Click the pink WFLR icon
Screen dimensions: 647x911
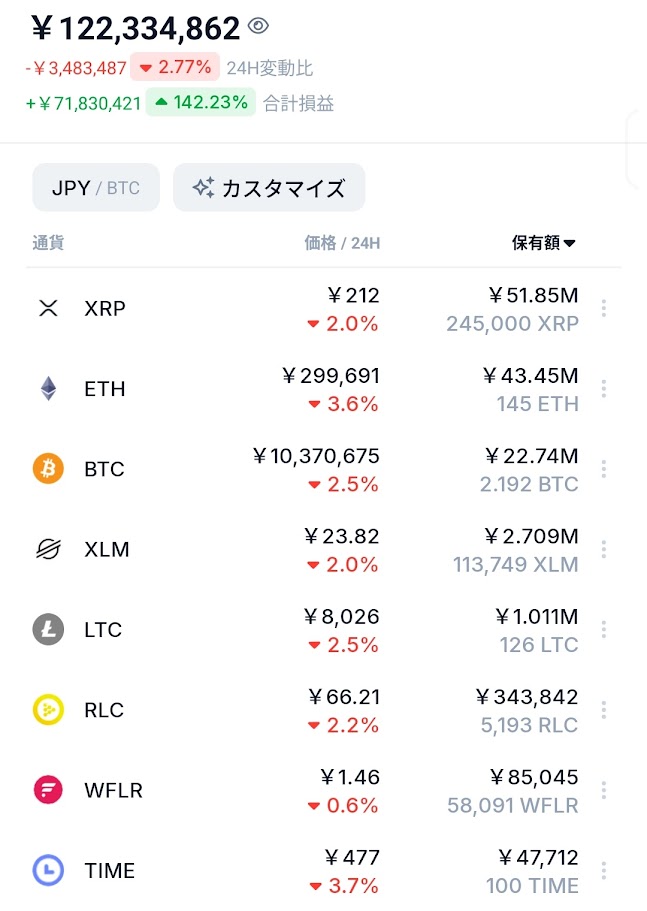pos(48,790)
